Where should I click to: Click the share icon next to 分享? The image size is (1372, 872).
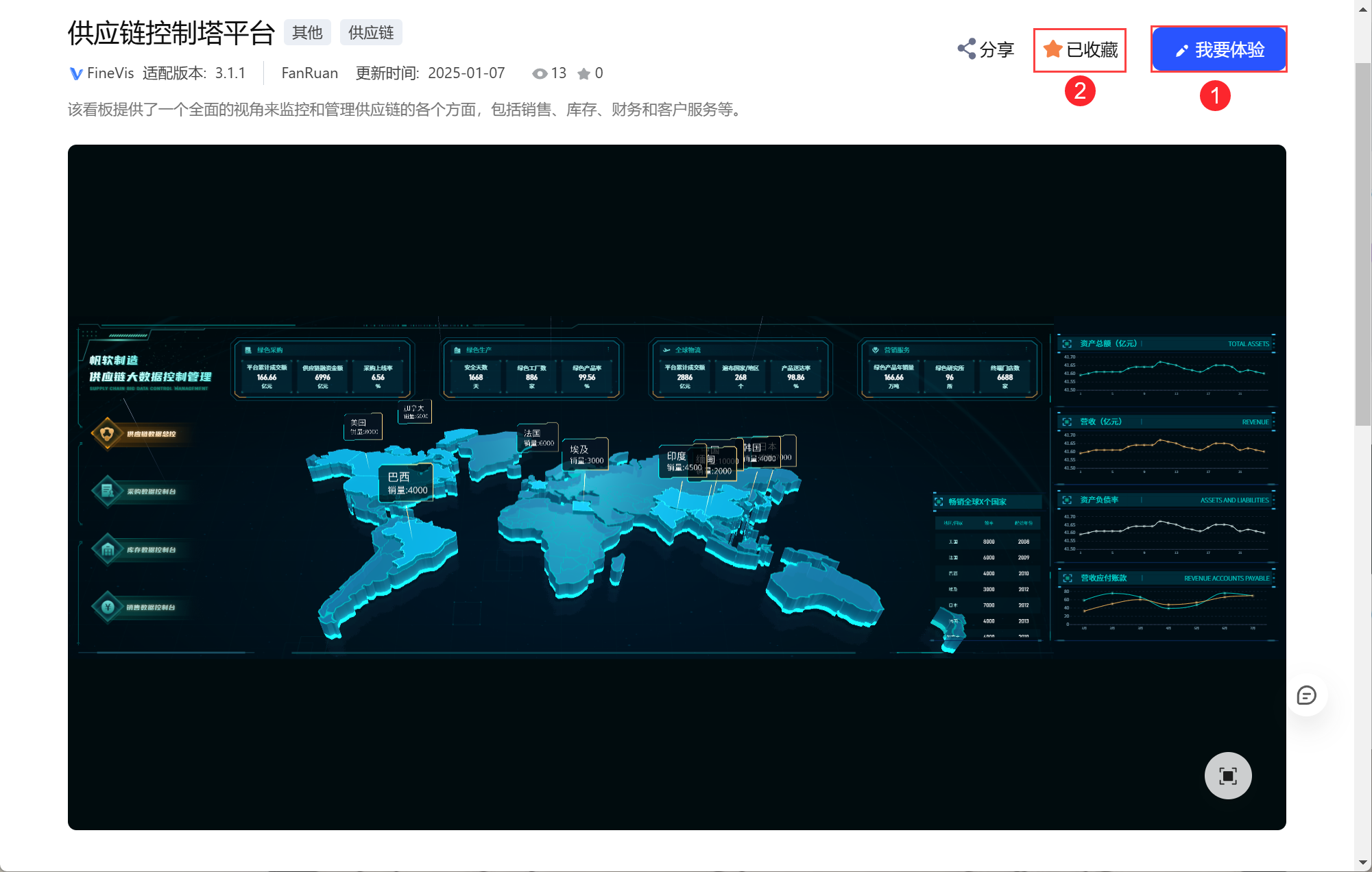tap(967, 49)
